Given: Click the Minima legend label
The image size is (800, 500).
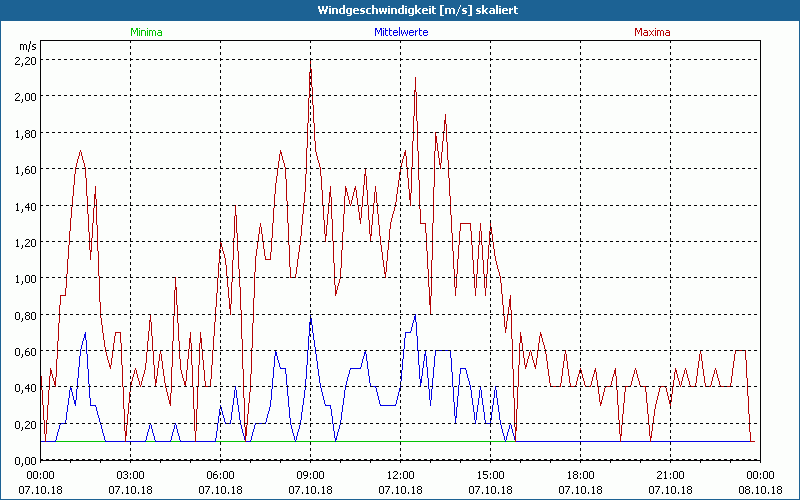Looking at the screenshot, I should click(x=146, y=32).
